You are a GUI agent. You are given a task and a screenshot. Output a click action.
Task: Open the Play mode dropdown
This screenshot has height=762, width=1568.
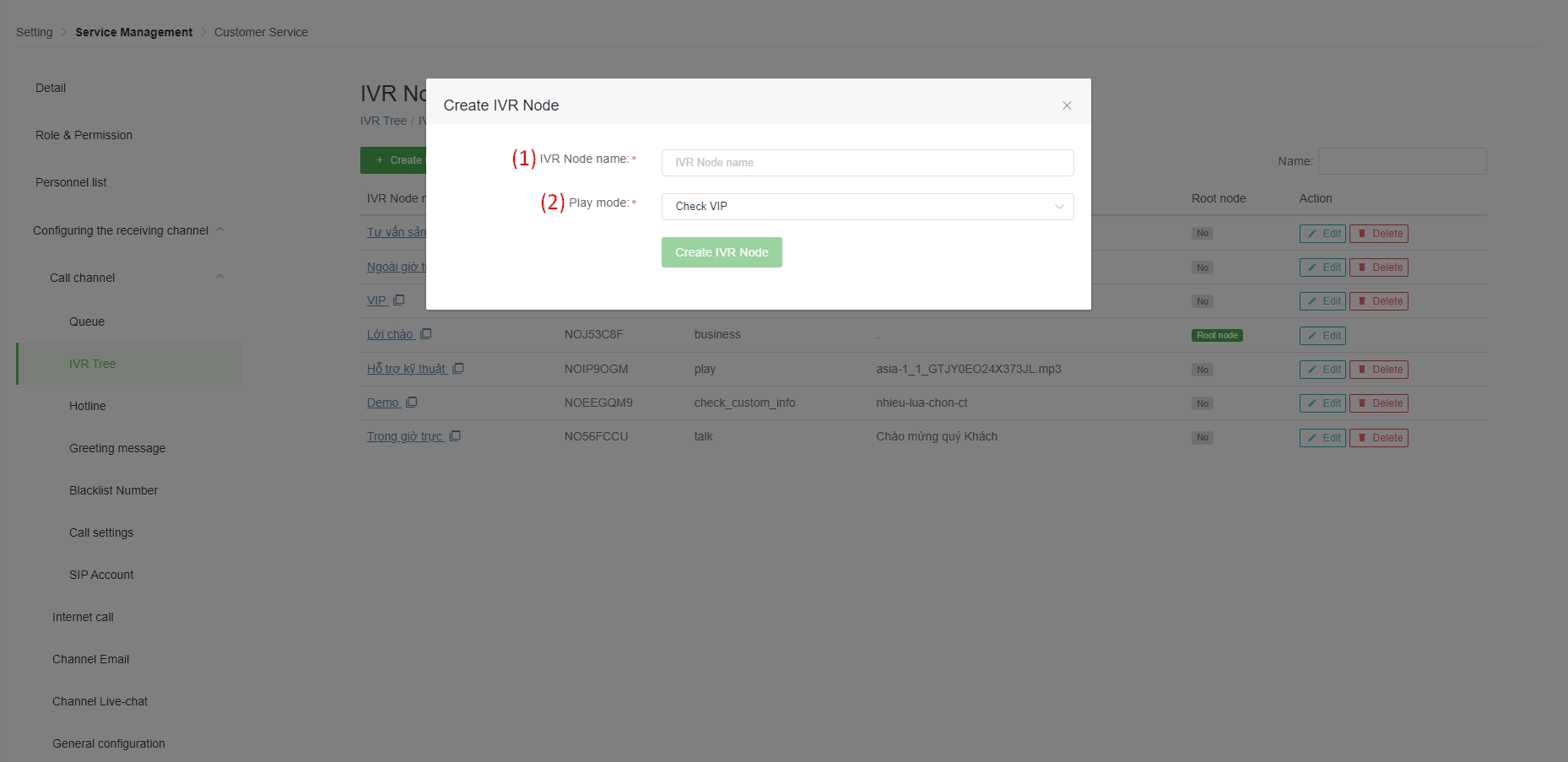(867, 207)
